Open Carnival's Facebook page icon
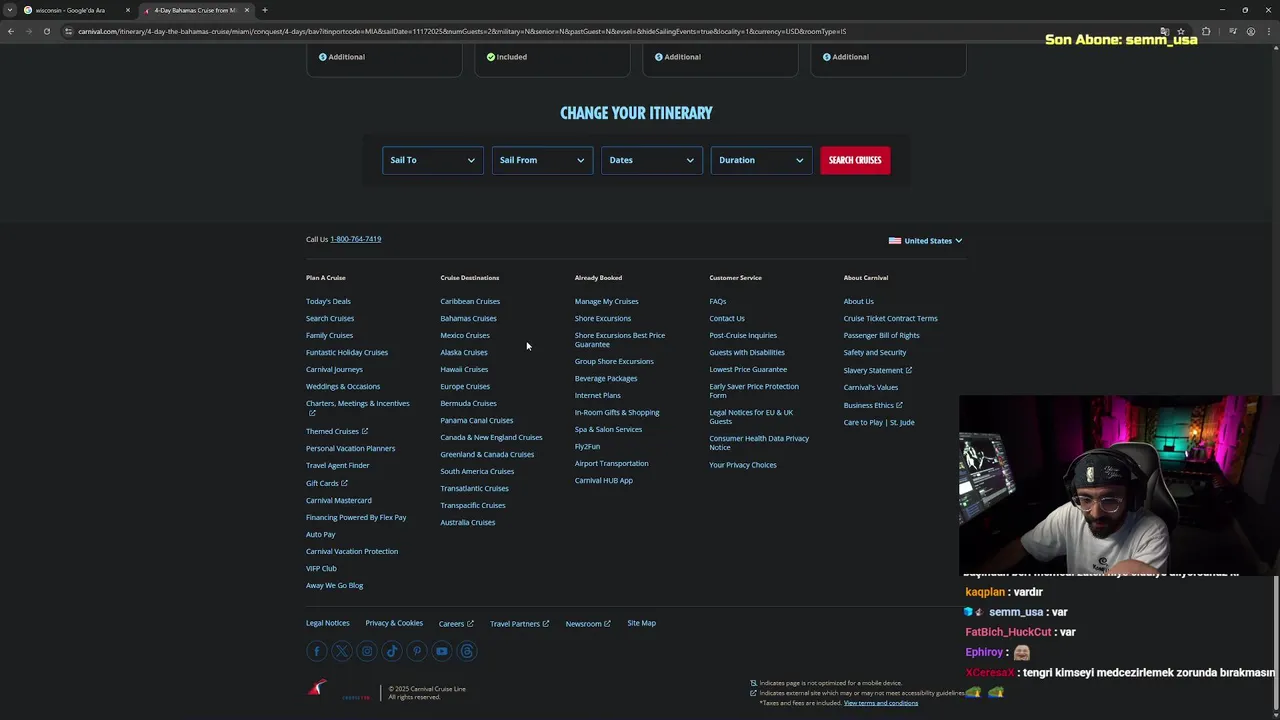1280x720 pixels. click(x=317, y=651)
